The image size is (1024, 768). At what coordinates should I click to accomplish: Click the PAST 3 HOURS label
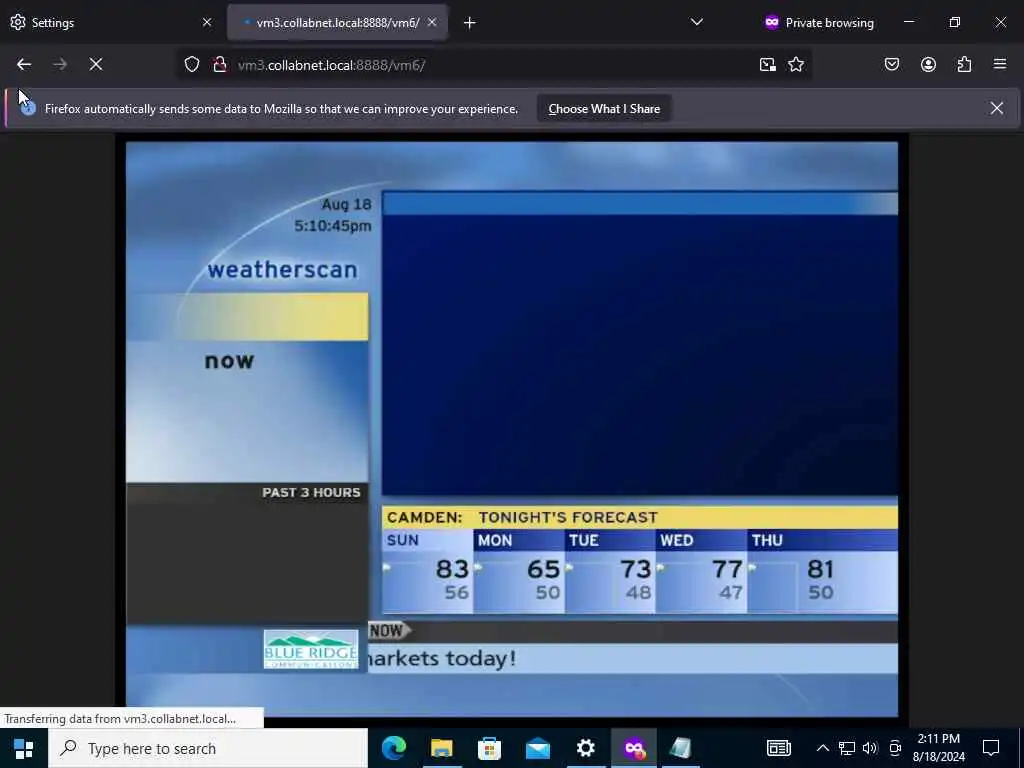coord(311,492)
